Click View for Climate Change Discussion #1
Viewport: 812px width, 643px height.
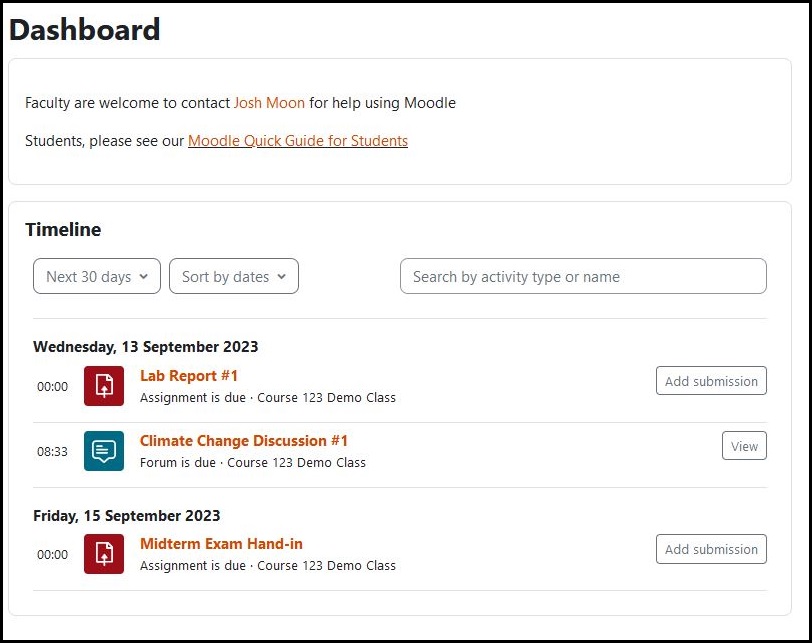[x=744, y=446]
